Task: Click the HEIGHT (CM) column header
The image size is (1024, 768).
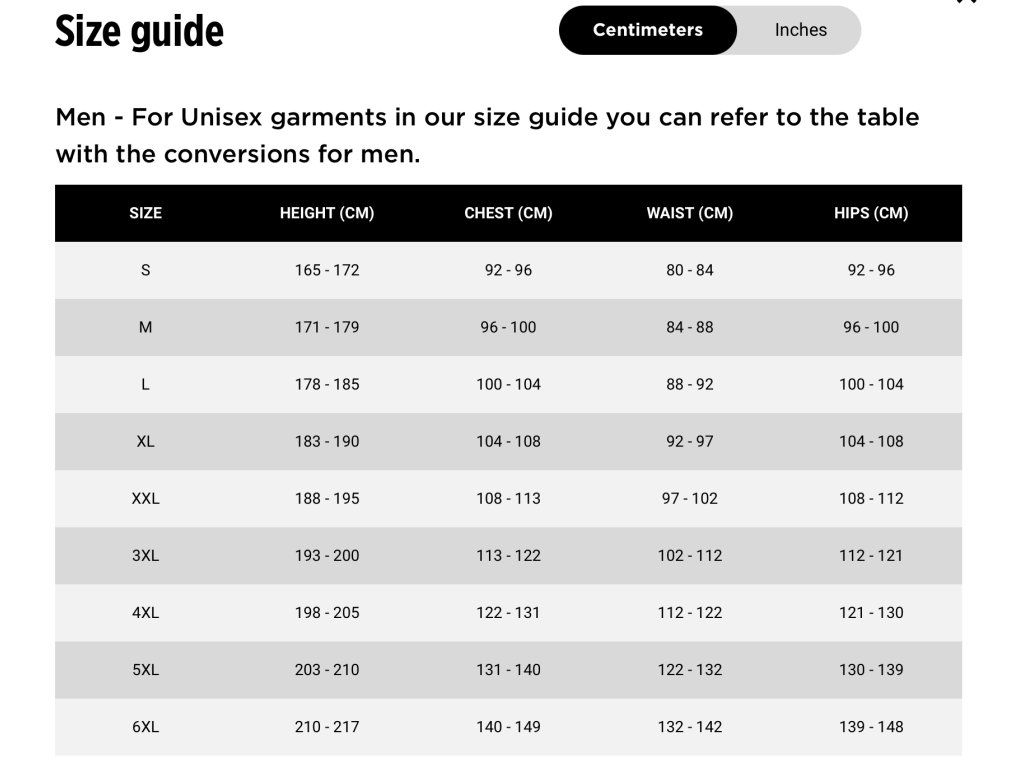Action: 327,213
